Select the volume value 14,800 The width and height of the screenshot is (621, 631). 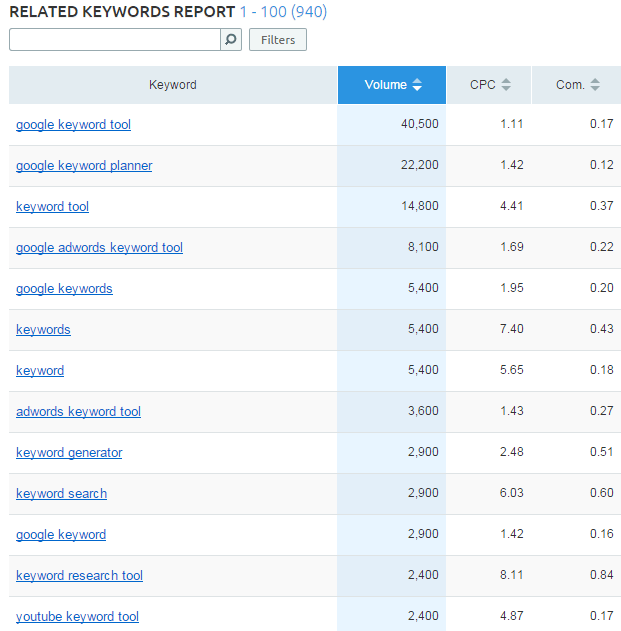click(419, 206)
